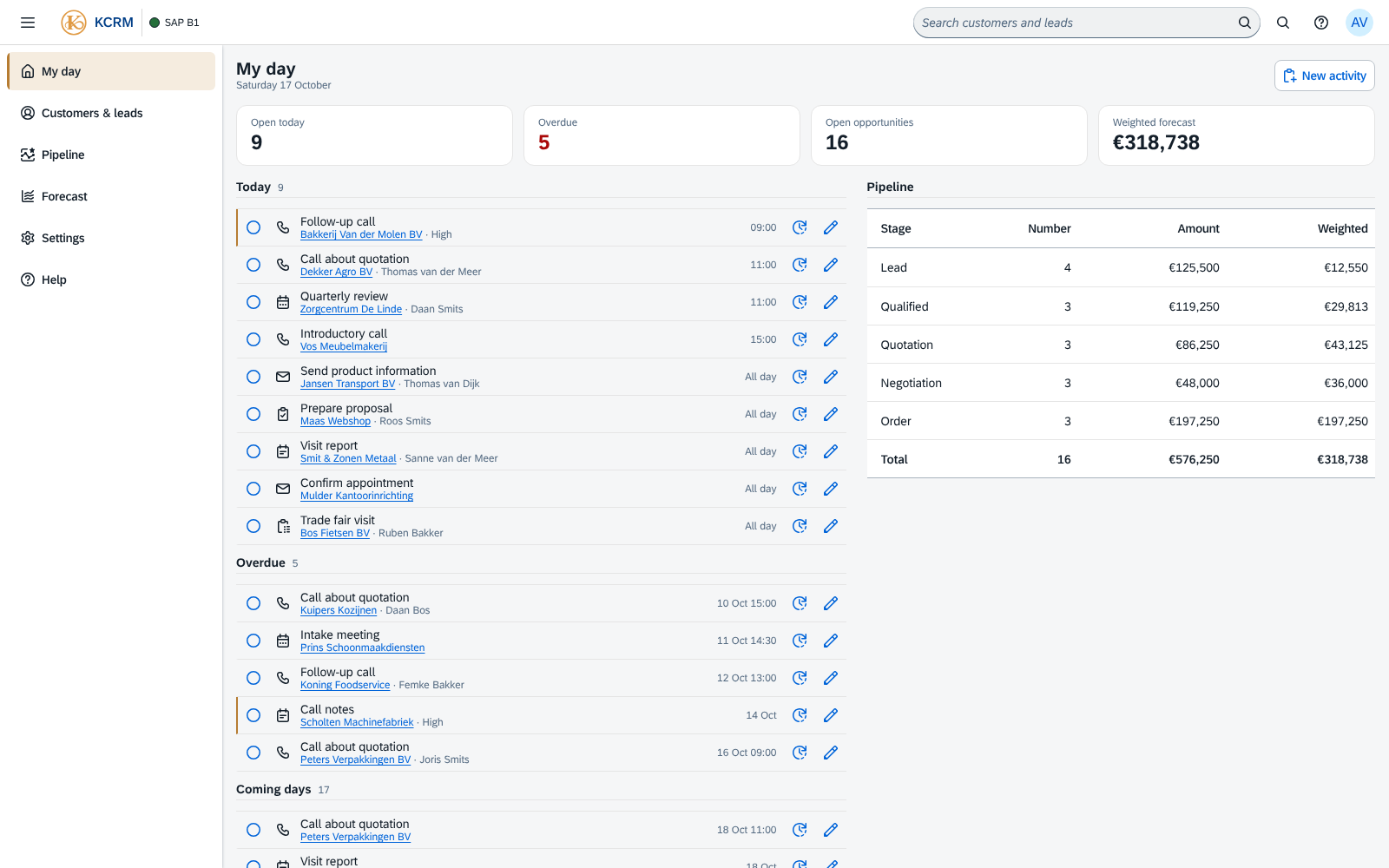Viewport: 1389px width, 868px height.
Task: Edit the Send product information activity
Action: pos(831,377)
